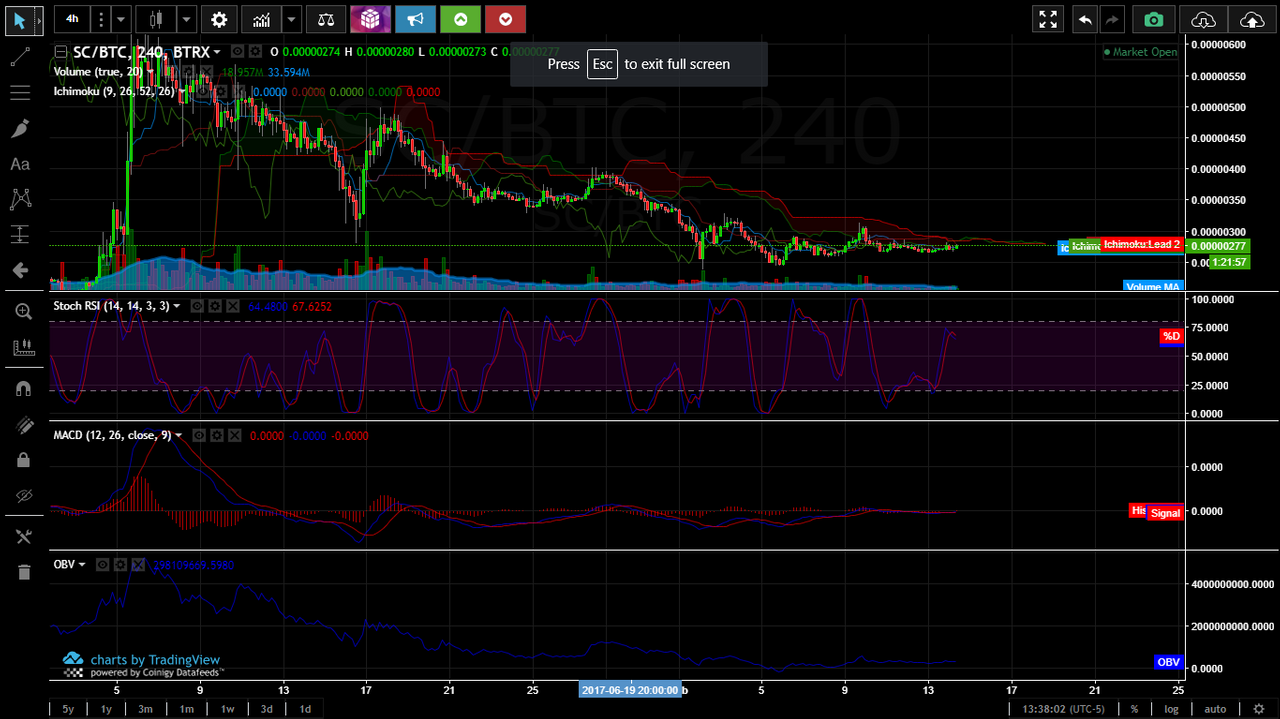Screen dimensions: 1280x719
Task: Select the measure ruler candle tool
Action: [23, 347]
